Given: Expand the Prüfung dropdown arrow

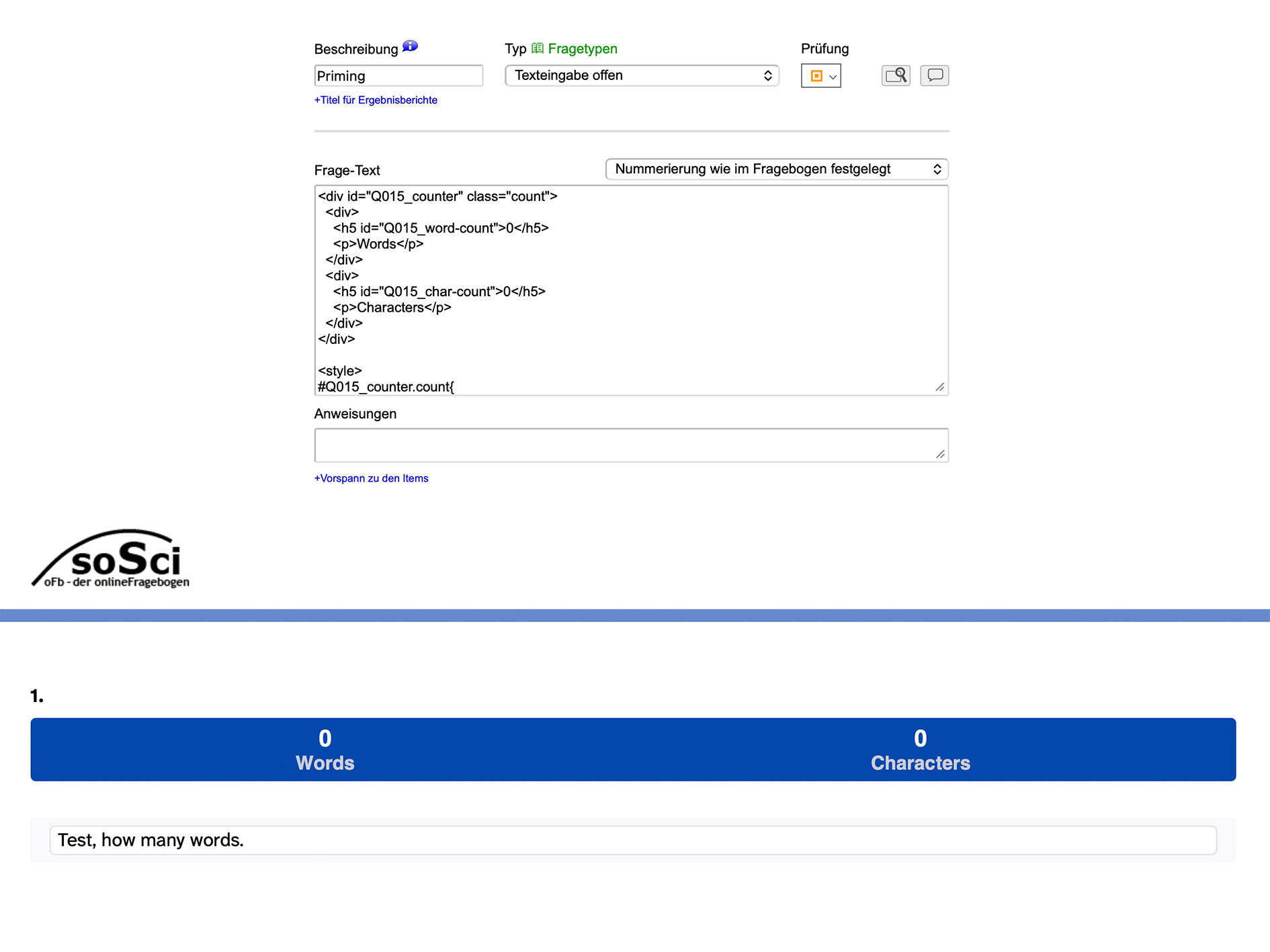Looking at the screenshot, I should click(833, 77).
